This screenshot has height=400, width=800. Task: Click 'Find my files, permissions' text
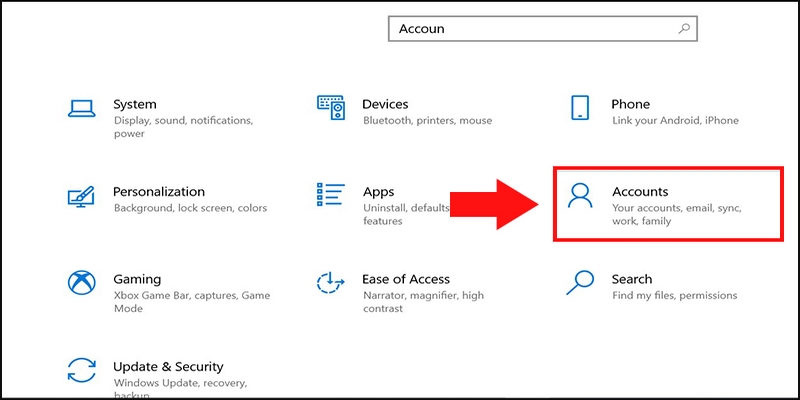click(x=674, y=295)
